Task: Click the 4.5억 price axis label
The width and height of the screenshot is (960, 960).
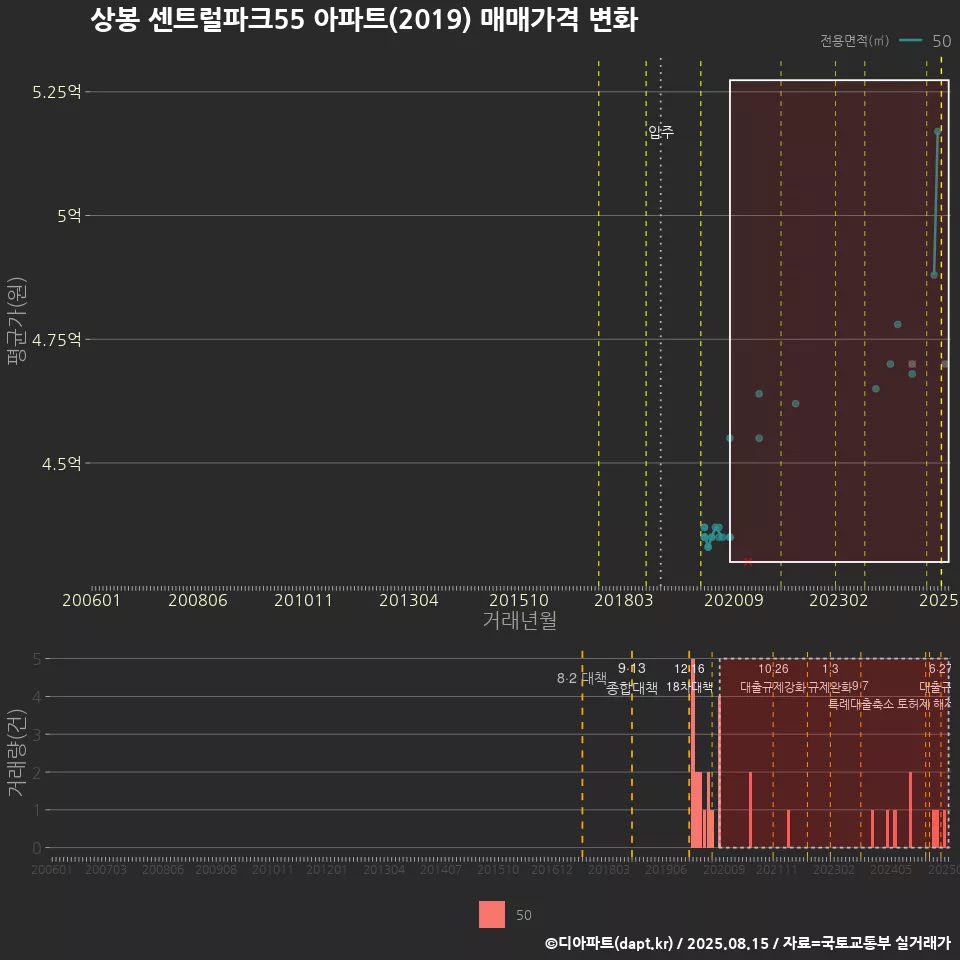Action: (61, 463)
